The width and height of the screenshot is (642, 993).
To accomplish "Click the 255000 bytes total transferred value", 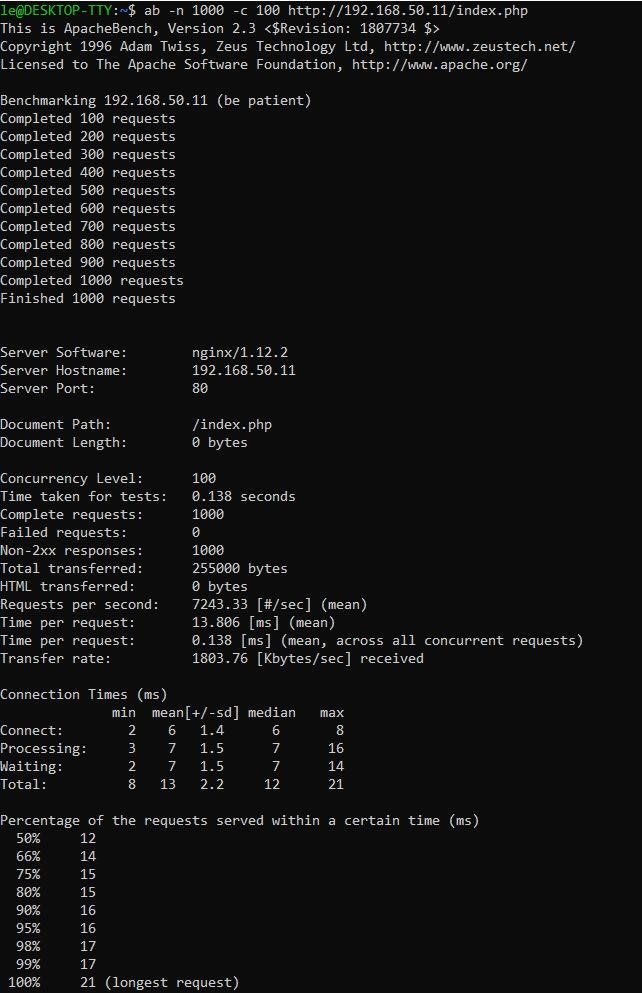I will pyautogui.click(x=240, y=569).
